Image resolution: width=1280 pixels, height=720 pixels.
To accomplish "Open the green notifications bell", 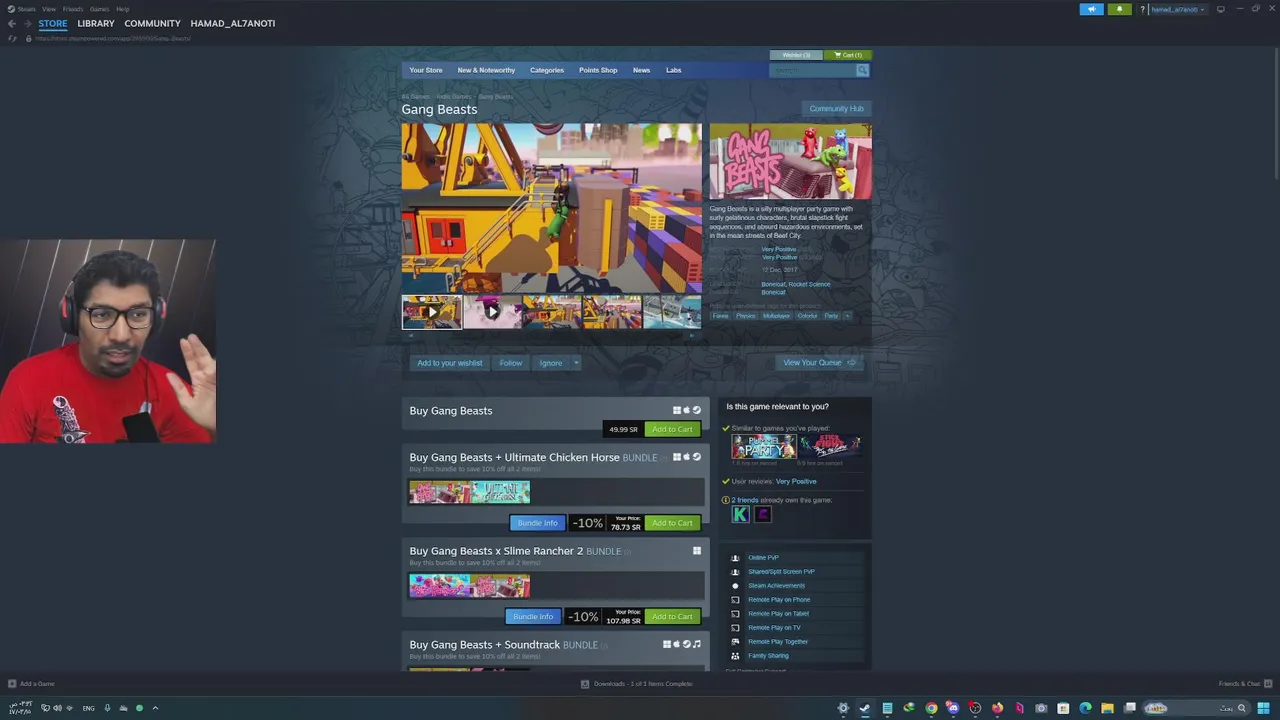I will (x=1119, y=9).
